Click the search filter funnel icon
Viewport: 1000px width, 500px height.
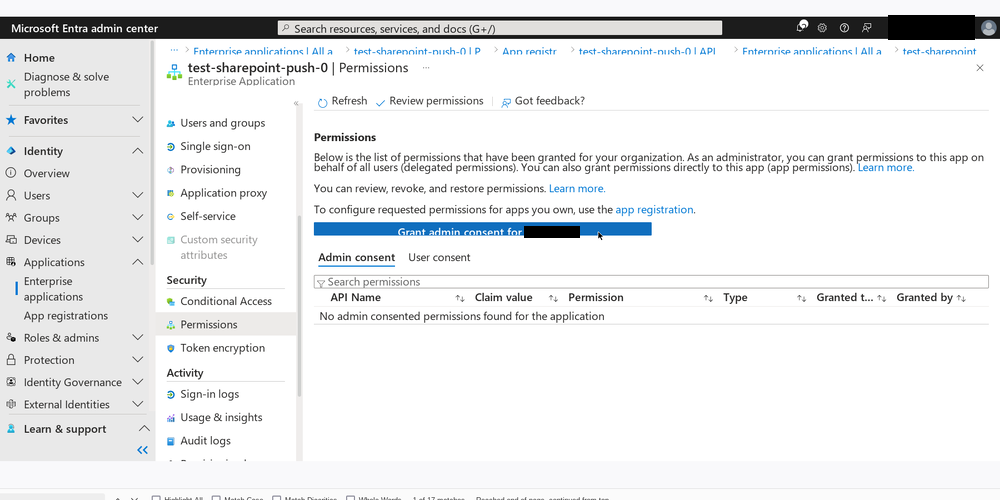point(321,283)
